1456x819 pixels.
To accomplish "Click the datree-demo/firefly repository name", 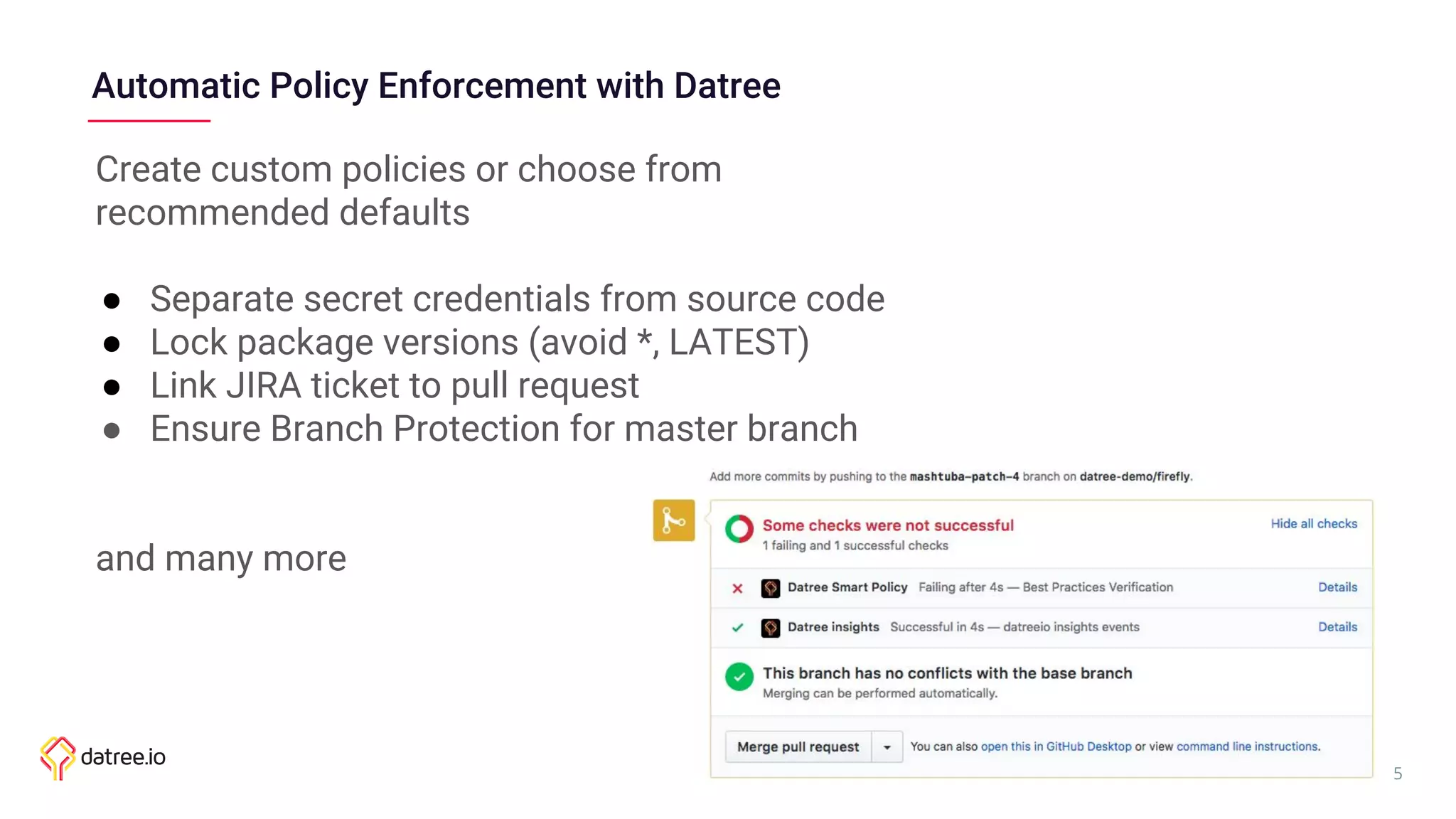I will tap(1135, 476).
